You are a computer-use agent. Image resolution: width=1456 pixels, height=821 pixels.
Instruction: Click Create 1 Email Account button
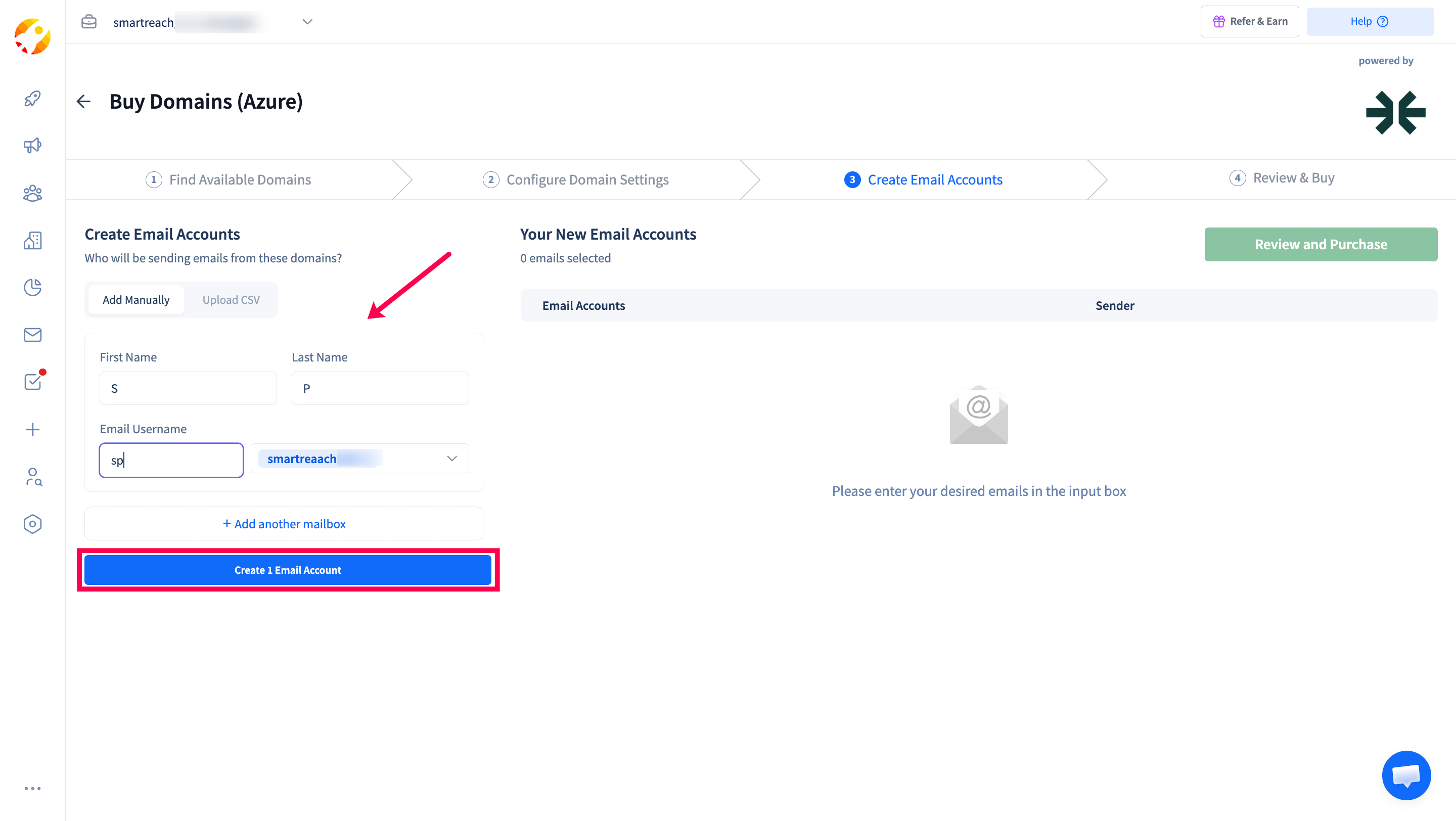(x=288, y=570)
